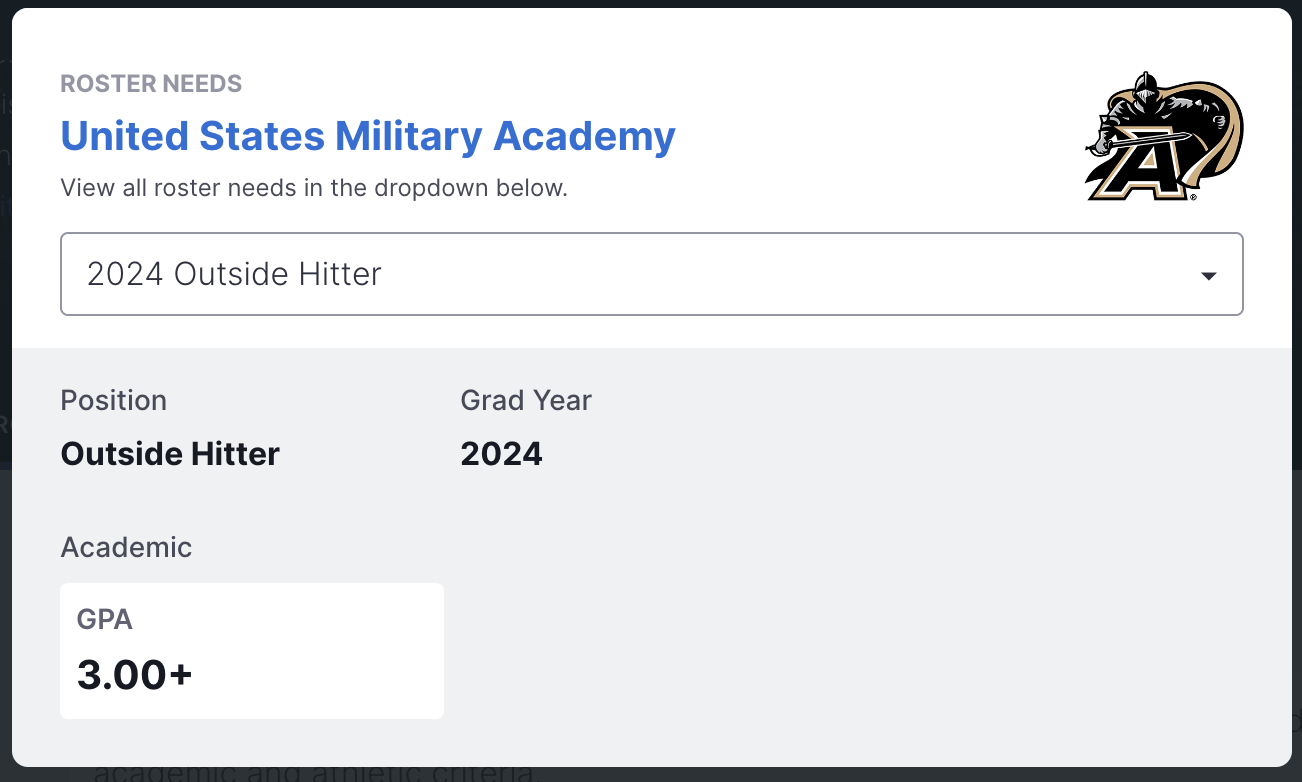Click the dropdown arrow in the roster needs selector
This screenshot has width=1302, height=782.
(x=1209, y=275)
